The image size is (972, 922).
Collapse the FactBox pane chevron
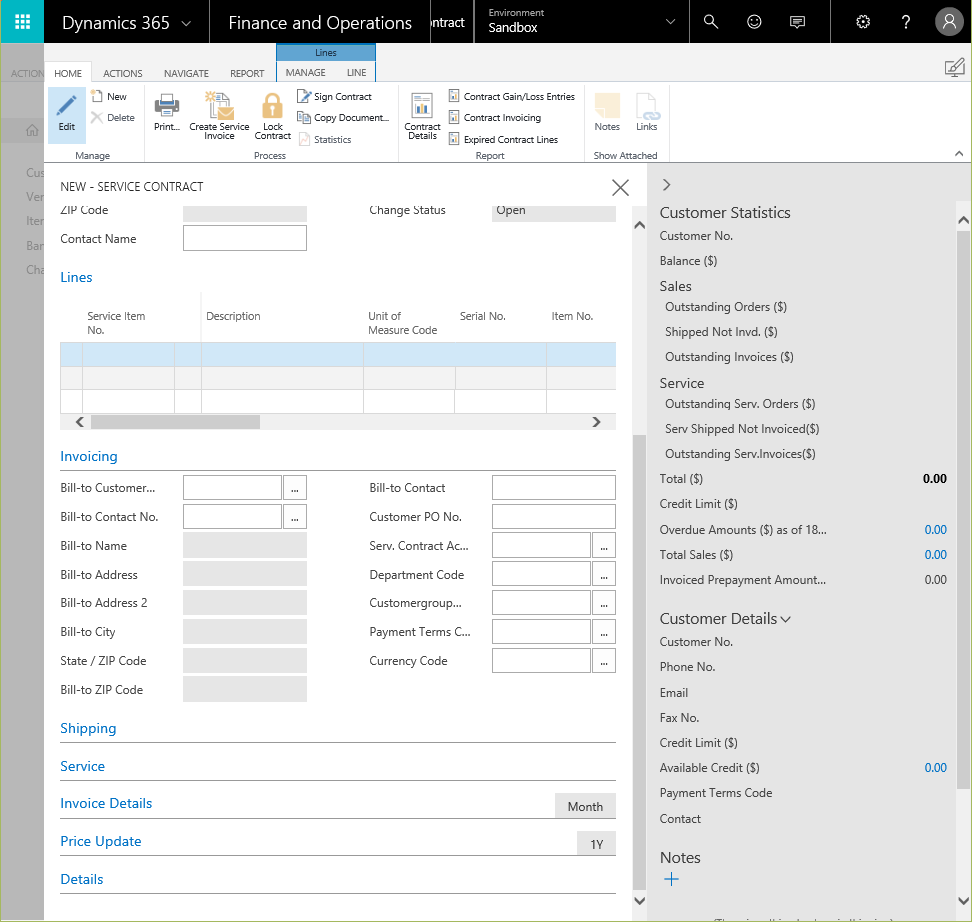pos(666,185)
